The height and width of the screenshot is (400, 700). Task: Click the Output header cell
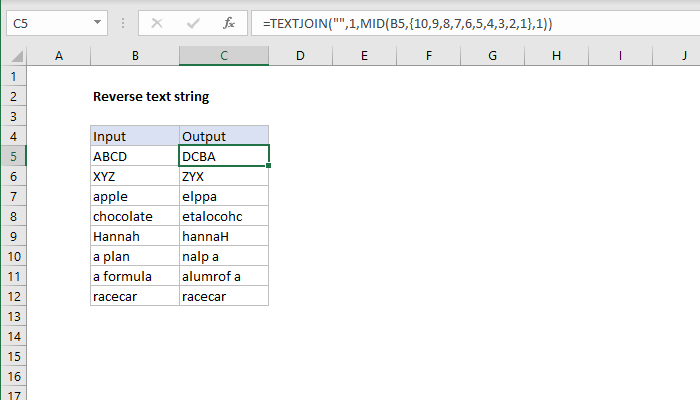click(224, 136)
